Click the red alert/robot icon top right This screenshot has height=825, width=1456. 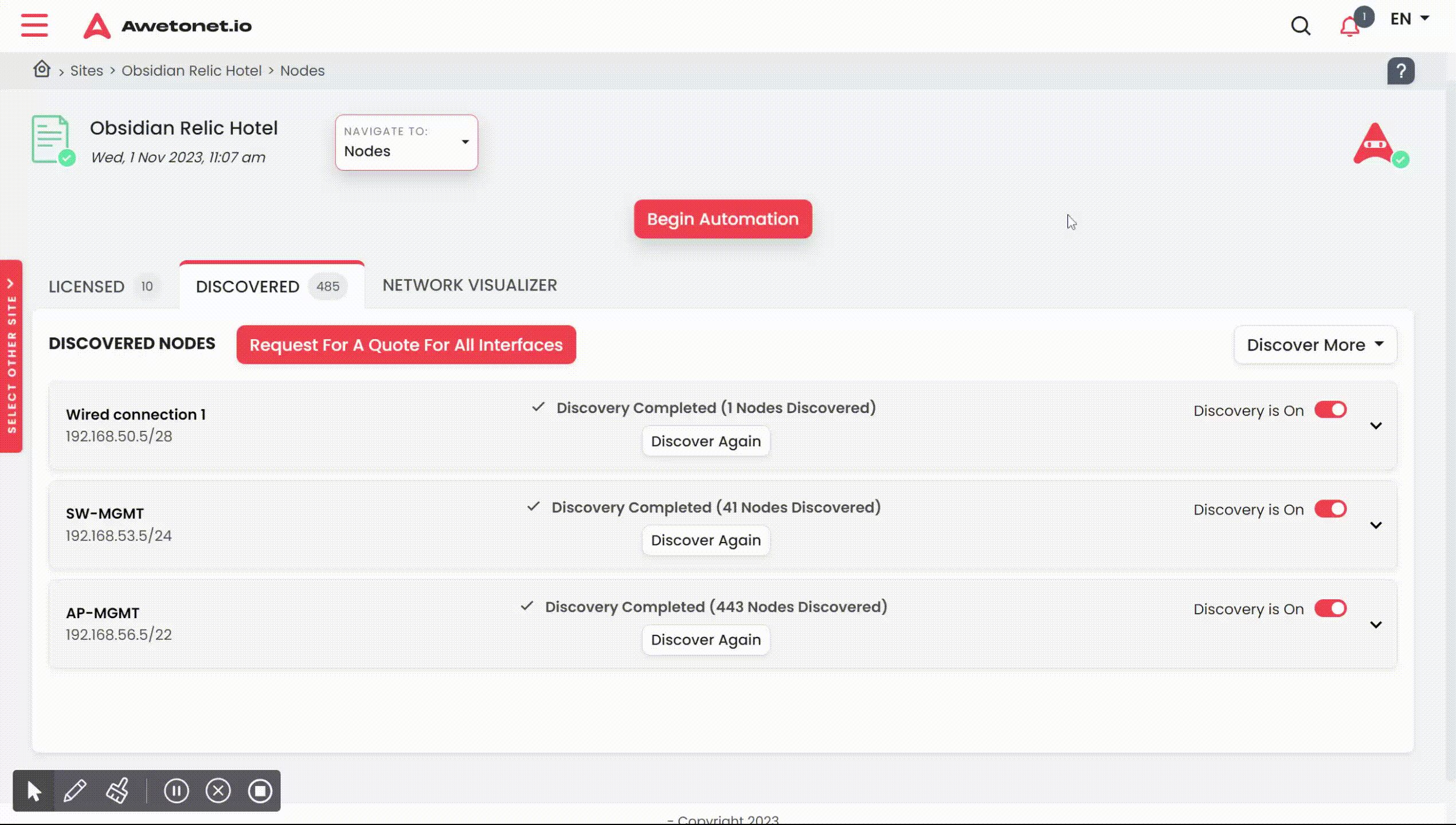click(x=1376, y=142)
